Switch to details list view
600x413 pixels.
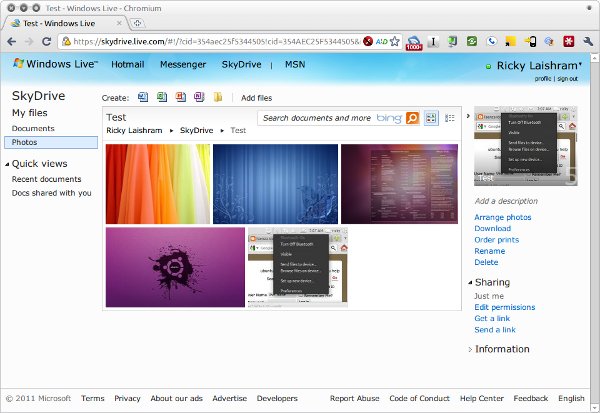click(x=450, y=118)
